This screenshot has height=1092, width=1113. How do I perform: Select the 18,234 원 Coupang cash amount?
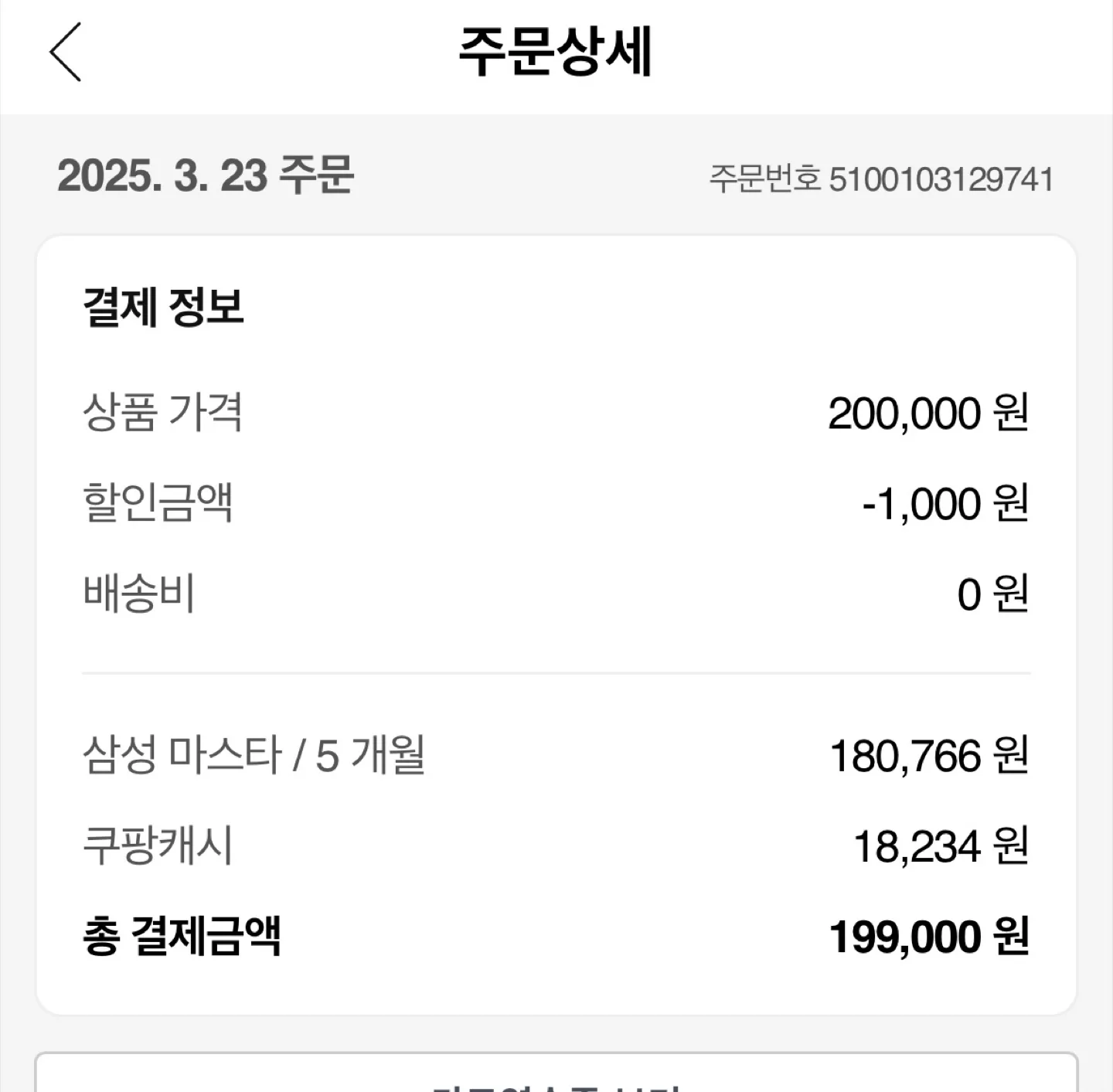941,846
